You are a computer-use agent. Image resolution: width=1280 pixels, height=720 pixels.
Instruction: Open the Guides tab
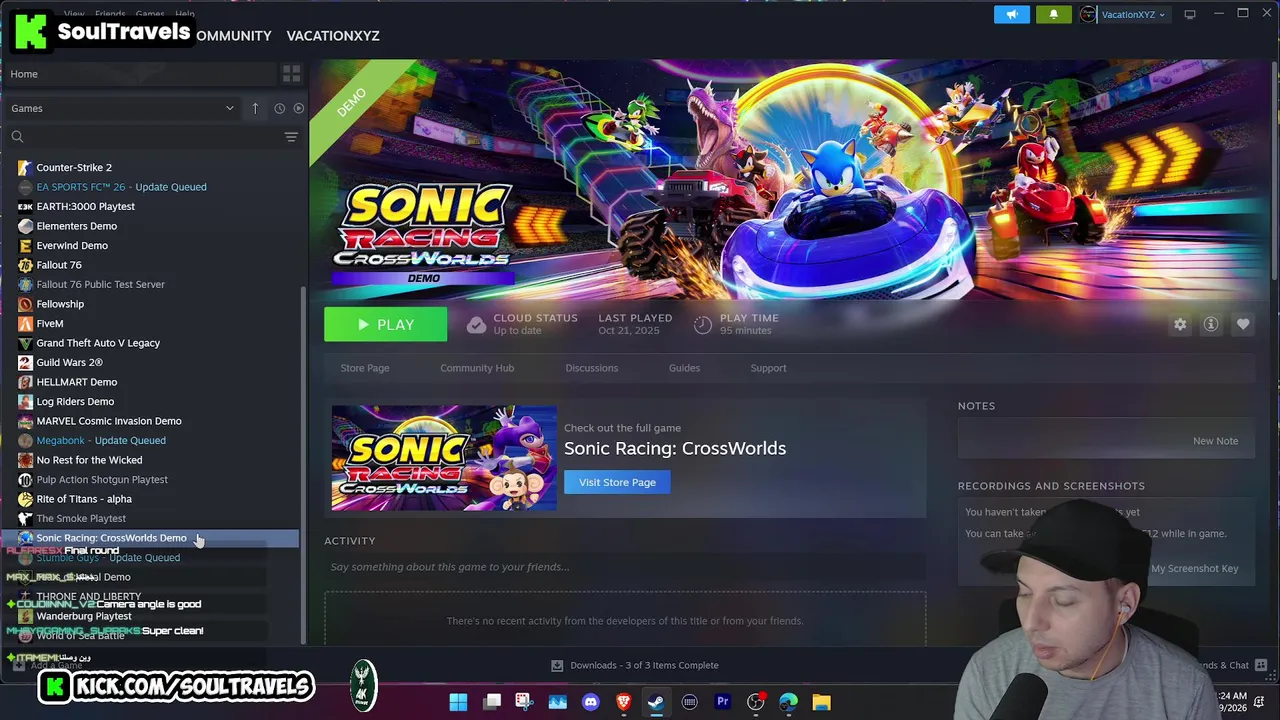[x=684, y=368]
